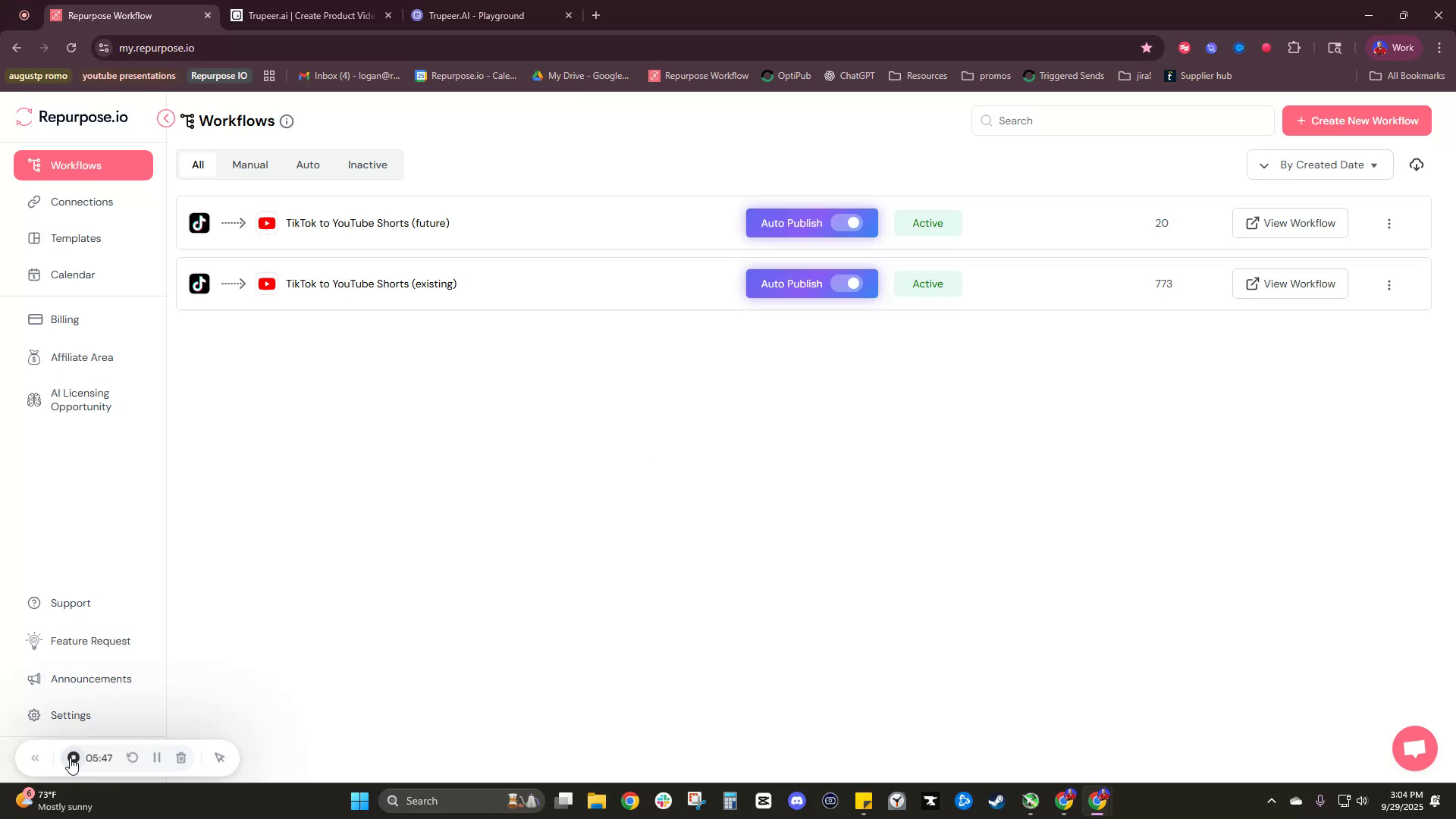Viewport: 1456px width, 819px height.
Task: Open the By Created Date sort dropdown
Action: click(1319, 165)
